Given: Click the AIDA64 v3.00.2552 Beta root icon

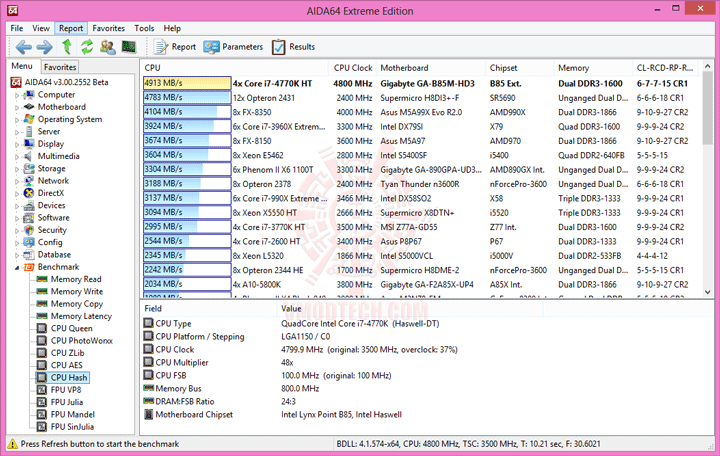Looking at the screenshot, I should (x=16, y=82).
